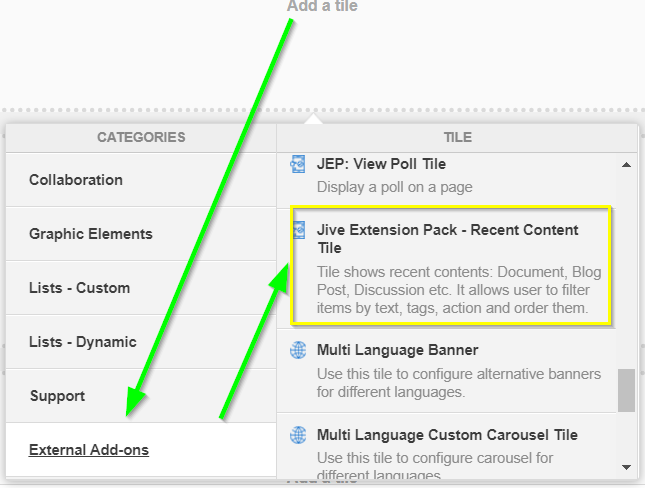The image size is (645, 488).
Task: Click the tile list scrollbar thumb
Action: (626, 390)
